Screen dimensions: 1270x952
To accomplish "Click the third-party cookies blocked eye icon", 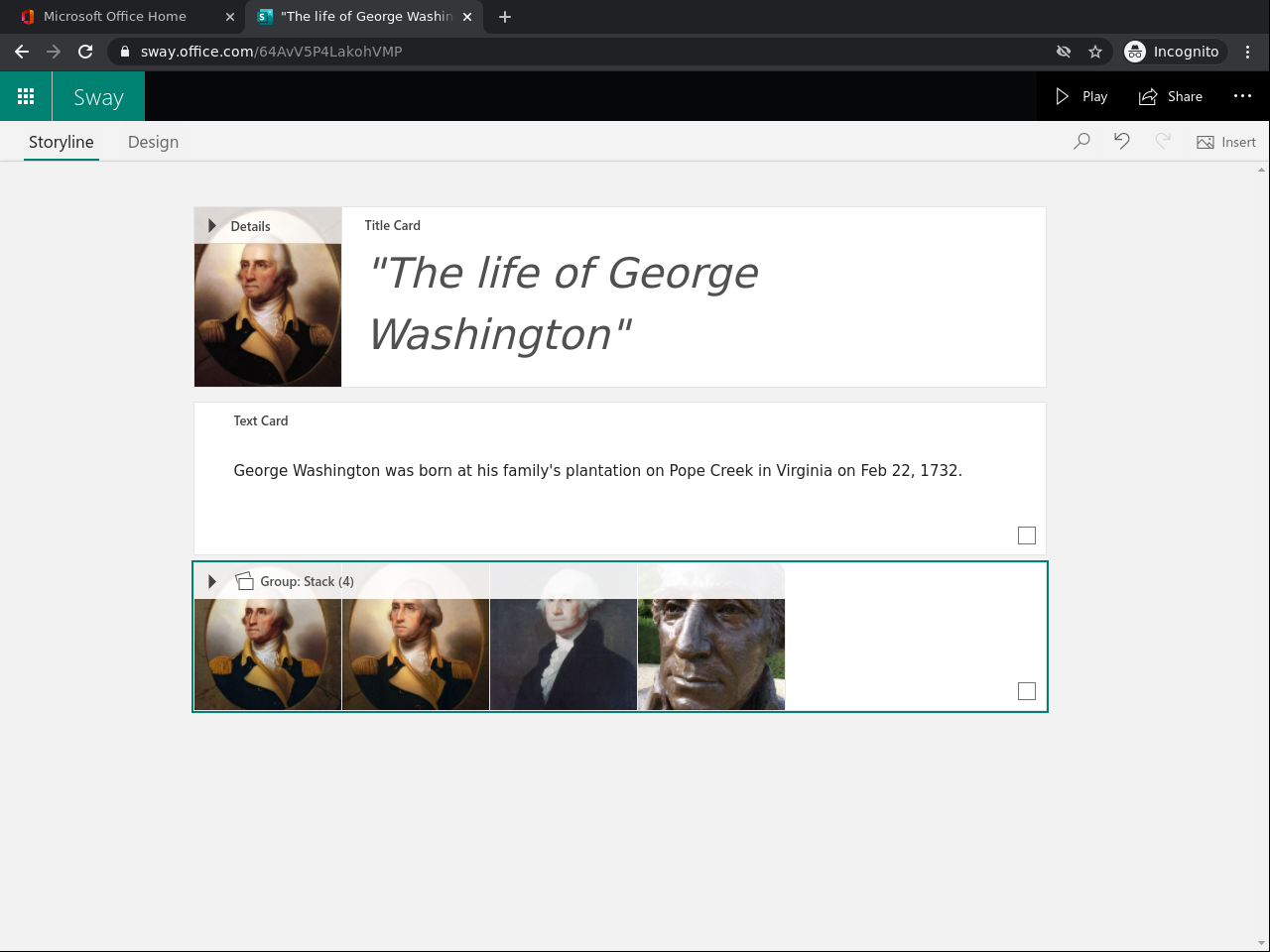I will tap(1064, 52).
